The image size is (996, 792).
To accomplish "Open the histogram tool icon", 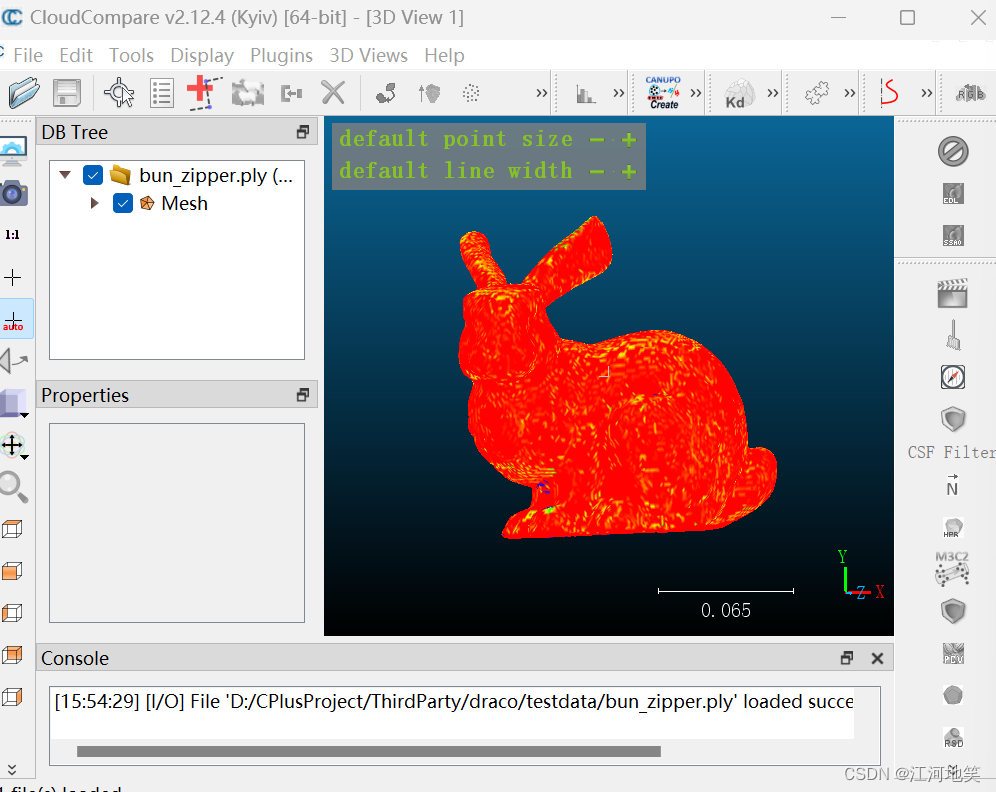I will pyautogui.click(x=585, y=94).
